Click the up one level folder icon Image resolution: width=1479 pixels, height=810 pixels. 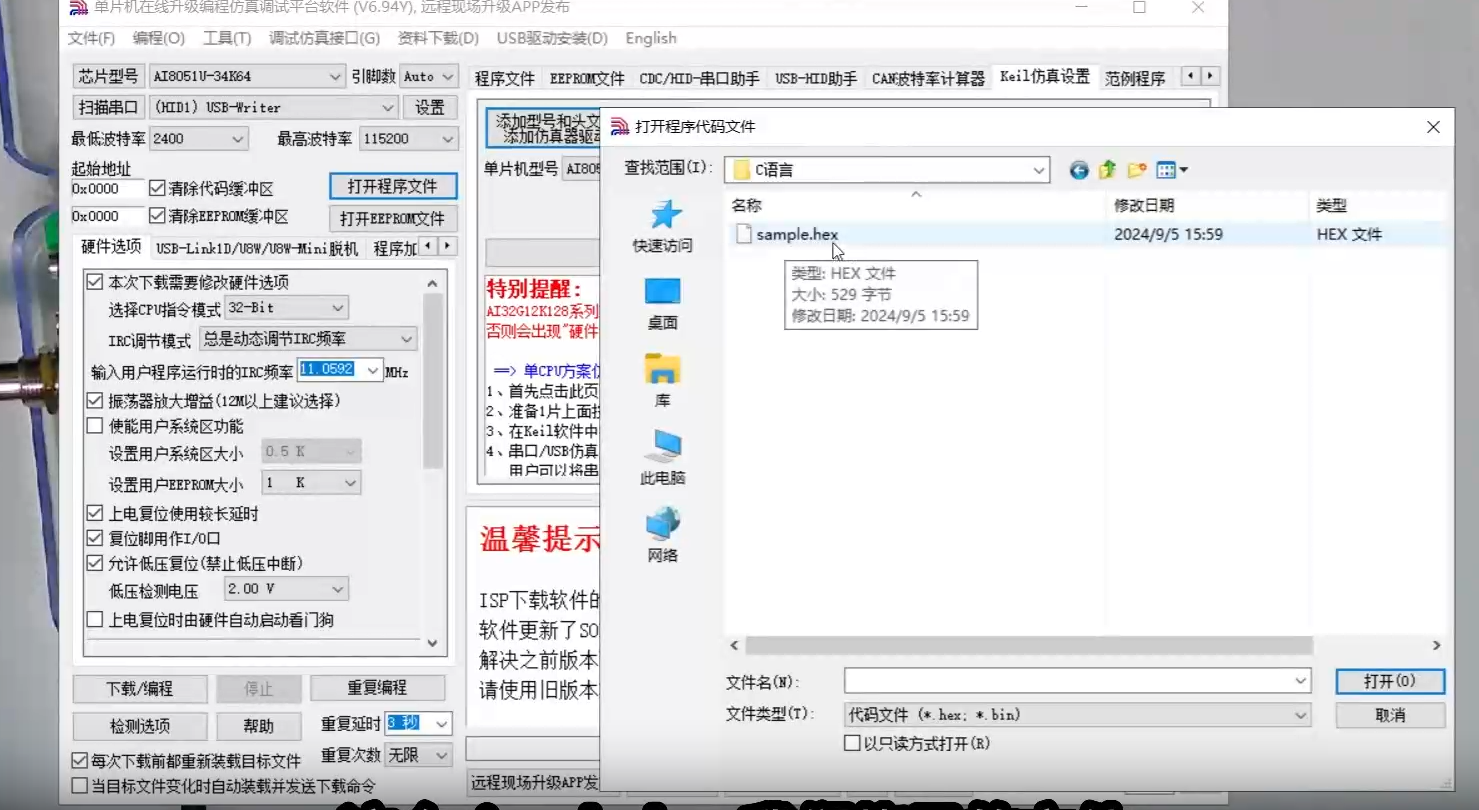1107,170
